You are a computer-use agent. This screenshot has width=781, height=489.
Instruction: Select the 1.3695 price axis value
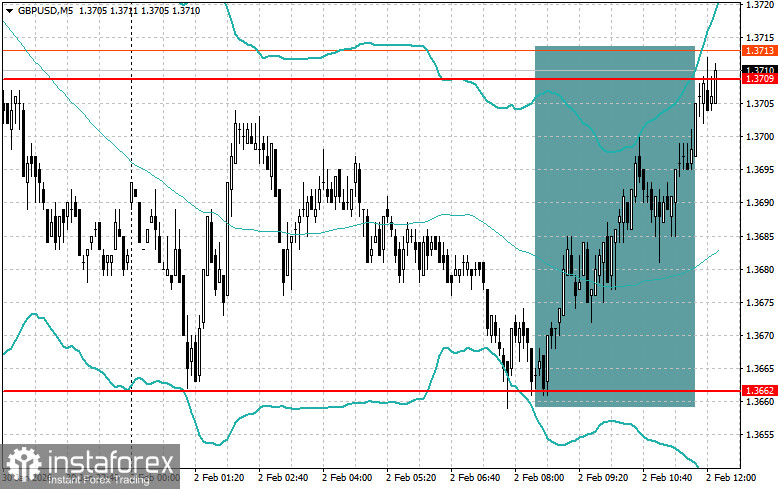[760, 170]
